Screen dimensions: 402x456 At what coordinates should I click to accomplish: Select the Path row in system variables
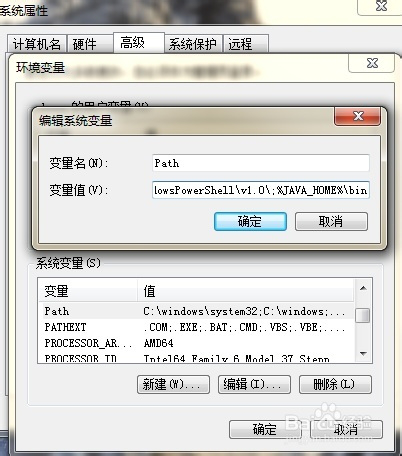[x=196, y=311]
